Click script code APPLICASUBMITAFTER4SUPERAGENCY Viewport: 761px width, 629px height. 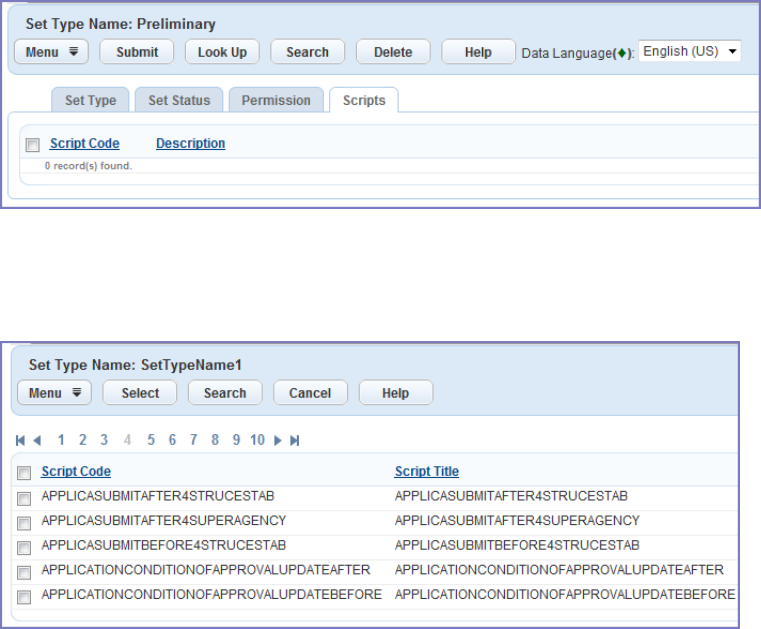pos(164,520)
